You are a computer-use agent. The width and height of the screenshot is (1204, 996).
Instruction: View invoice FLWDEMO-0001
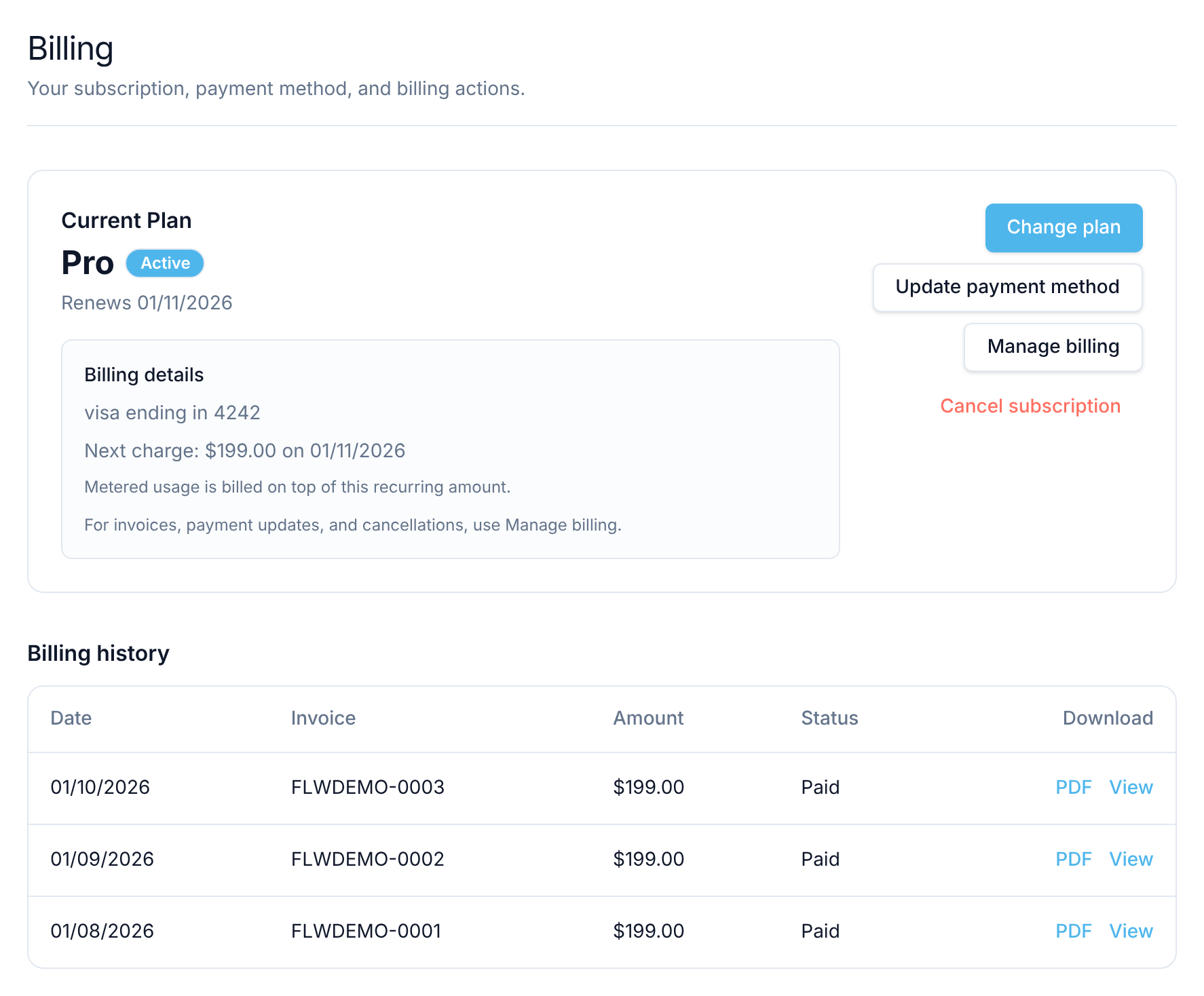pyautogui.click(x=1131, y=931)
